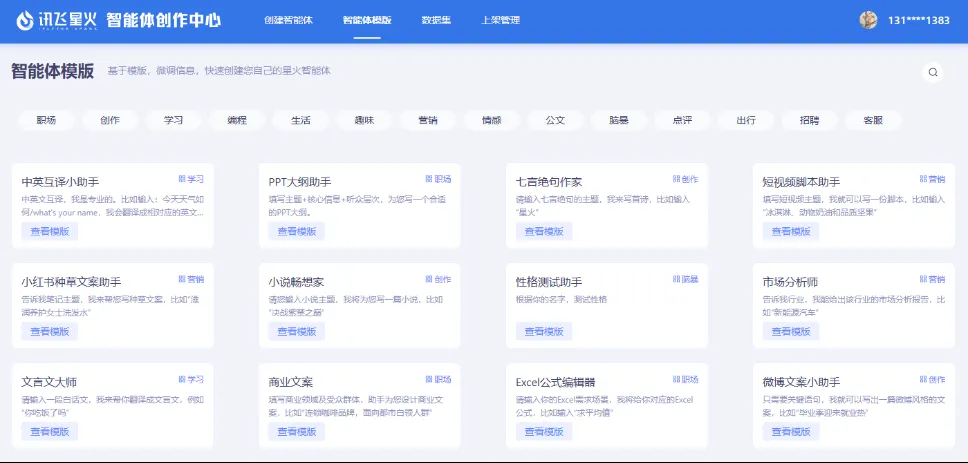
Task: Click the 职场 tag icon on PPT大纲助手
Action: tap(429, 180)
